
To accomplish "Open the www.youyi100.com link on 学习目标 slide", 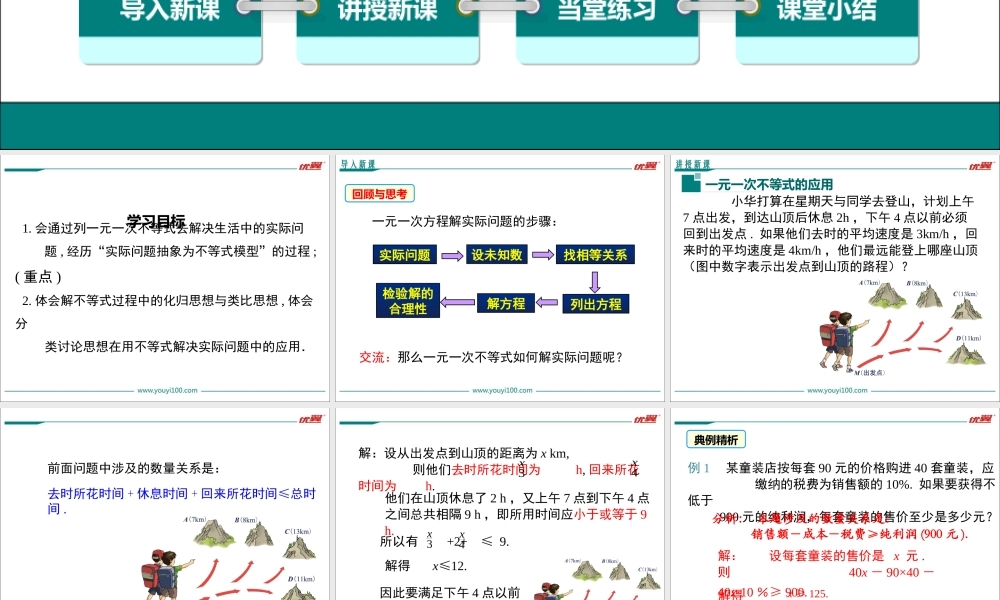I will (x=166, y=391).
